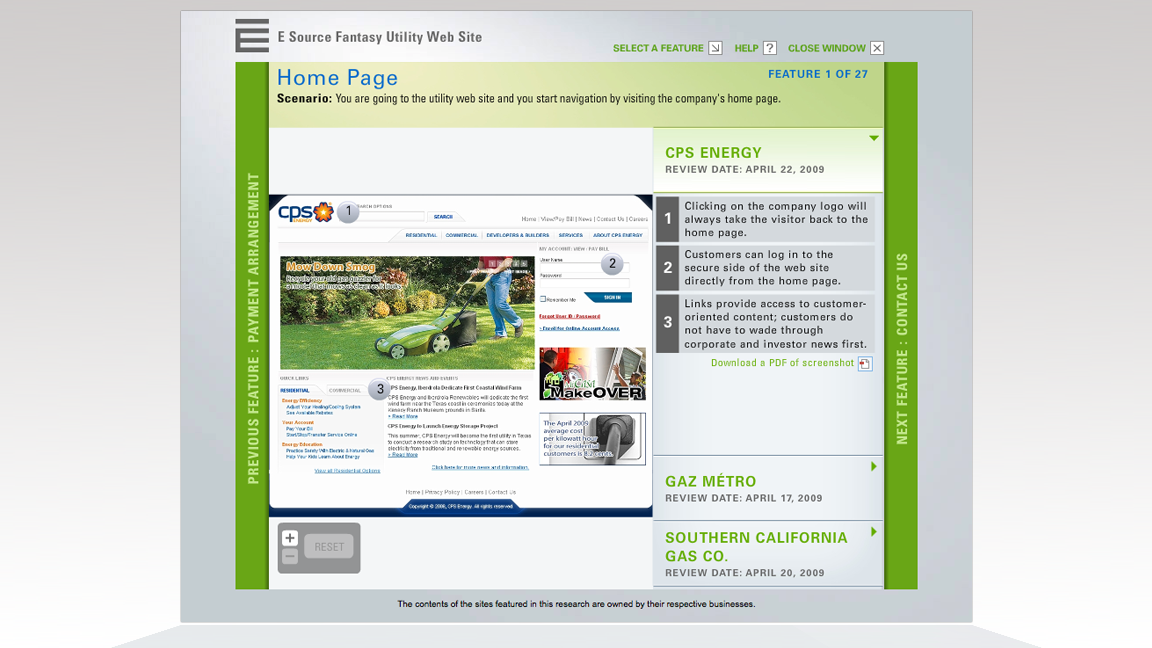Open the Developers & Builders nav item
1152x648 pixels.
[517, 235]
